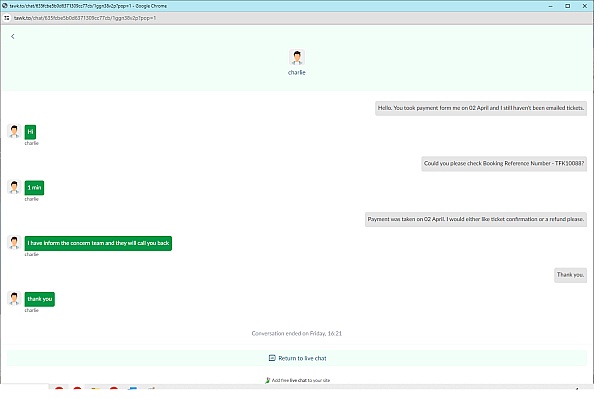
Task: Click the "Conversation ended on Friday" notice
Action: pyautogui.click(x=297, y=333)
